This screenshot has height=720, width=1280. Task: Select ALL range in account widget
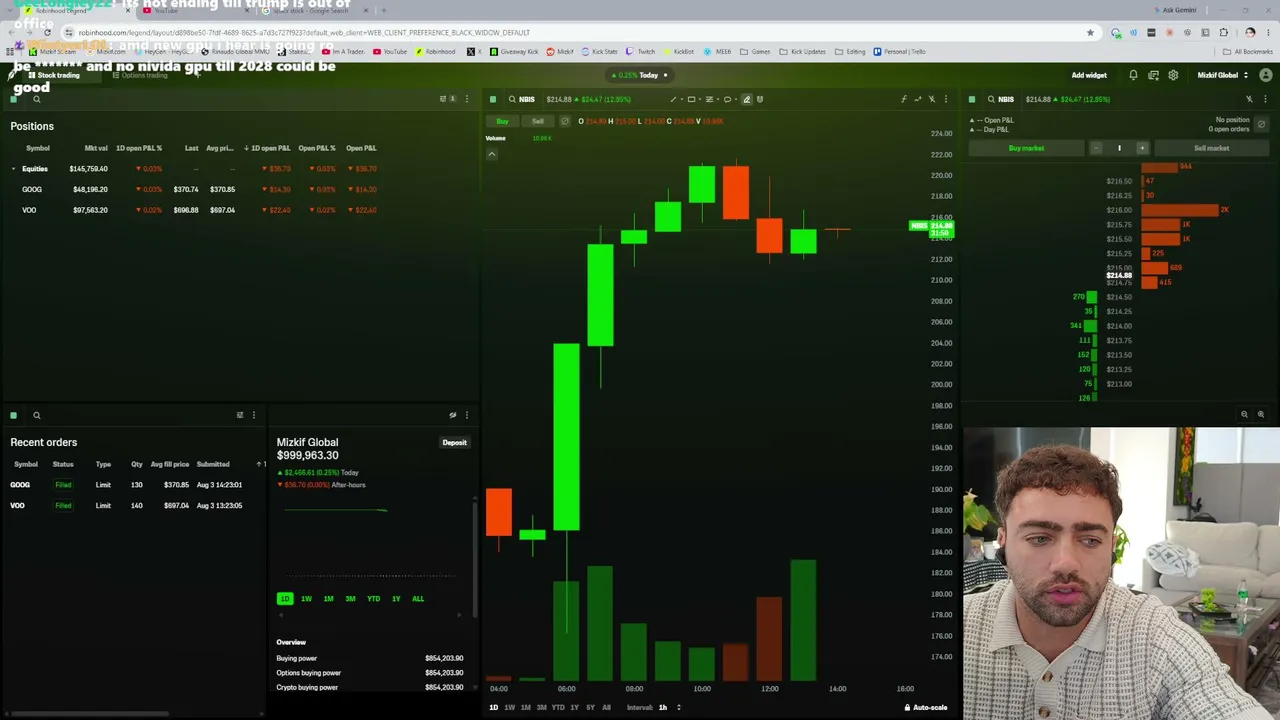418,598
